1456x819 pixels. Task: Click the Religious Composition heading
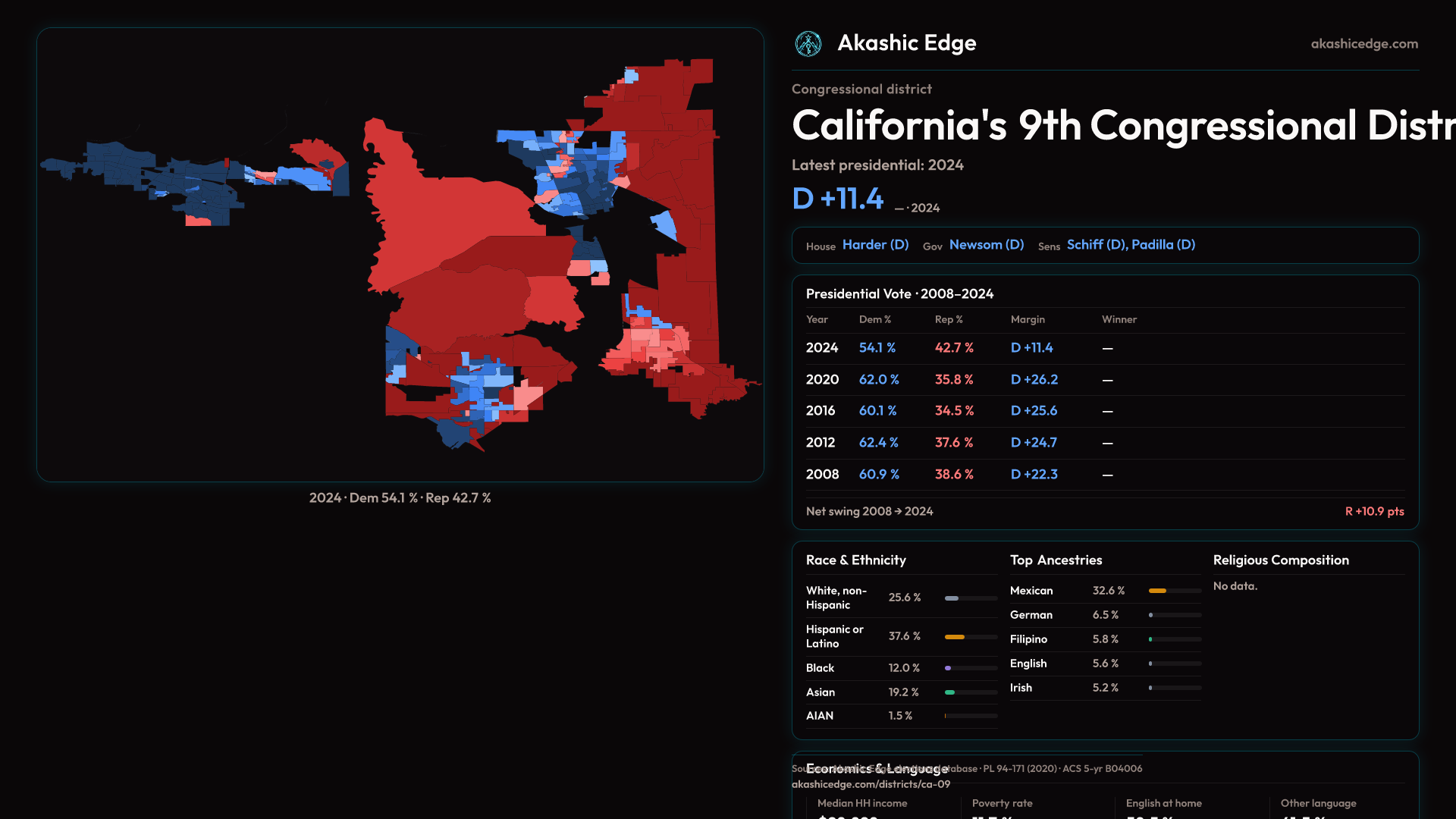click(x=1280, y=560)
